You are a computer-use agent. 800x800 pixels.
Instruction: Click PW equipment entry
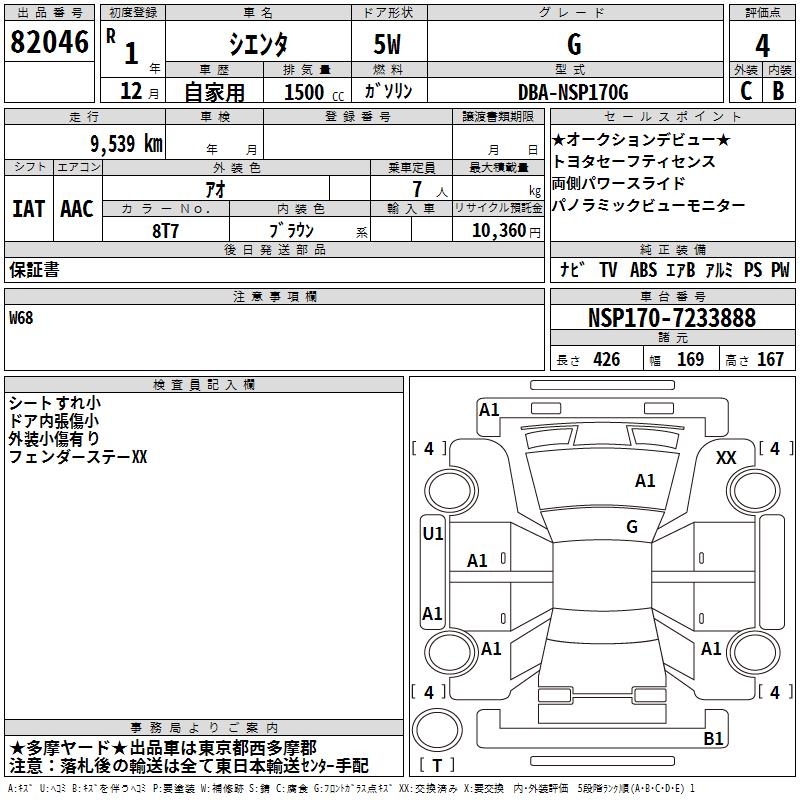pos(780,269)
